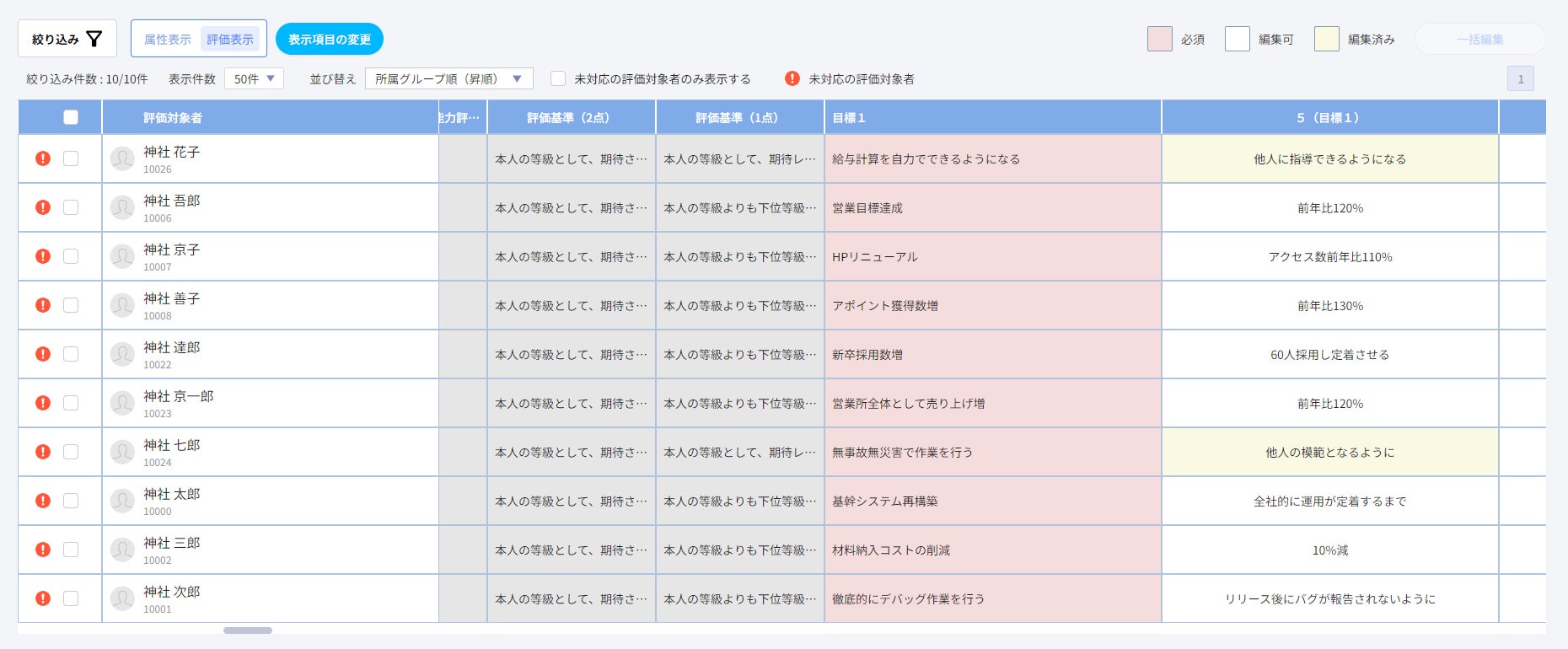
Task: Click the 評価対象者 column header
Action: tap(271, 117)
